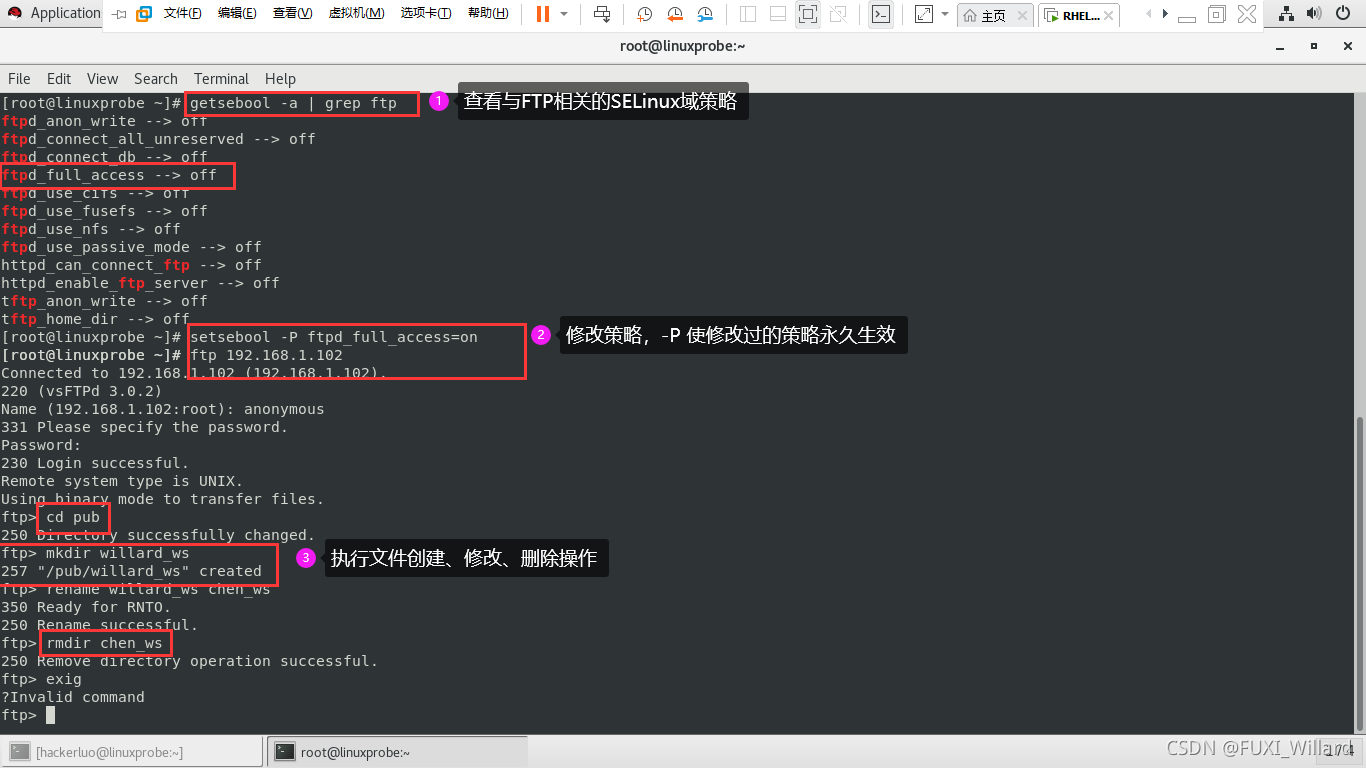Open the GNOME Applications menu
1366x768 pixels.
pyautogui.click(x=55, y=13)
